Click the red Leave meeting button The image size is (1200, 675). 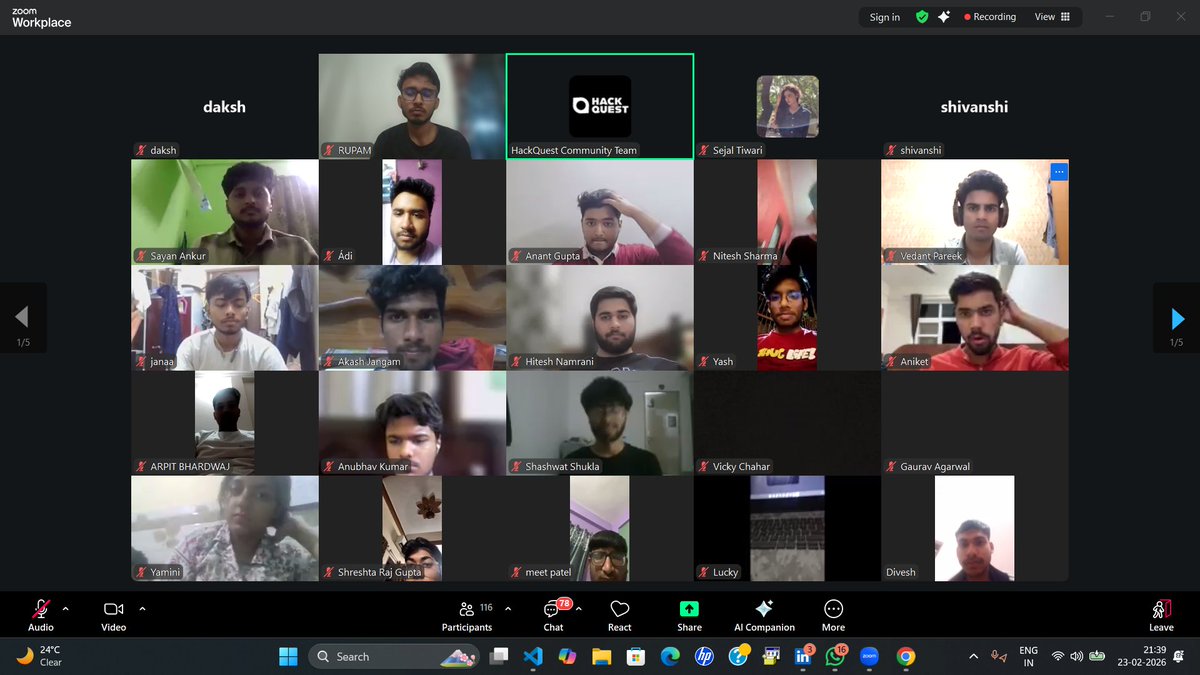click(x=1161, y=615)
